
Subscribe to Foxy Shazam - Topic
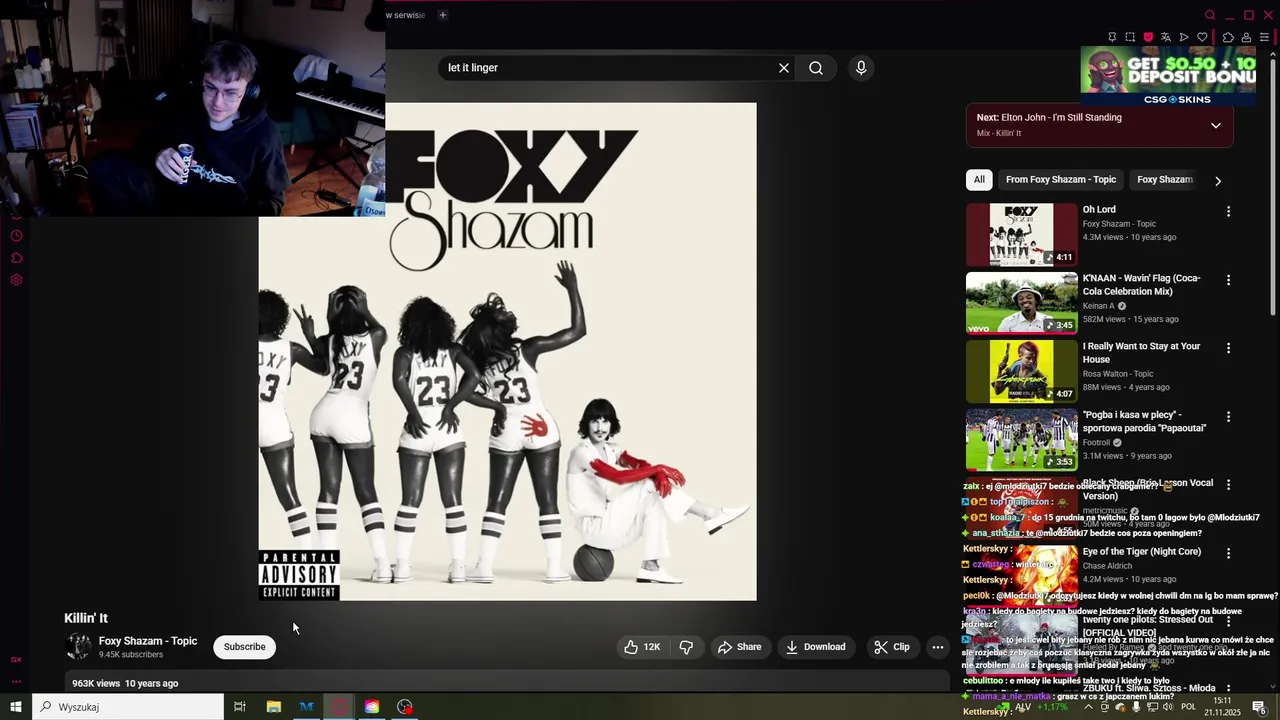[245, 647]
